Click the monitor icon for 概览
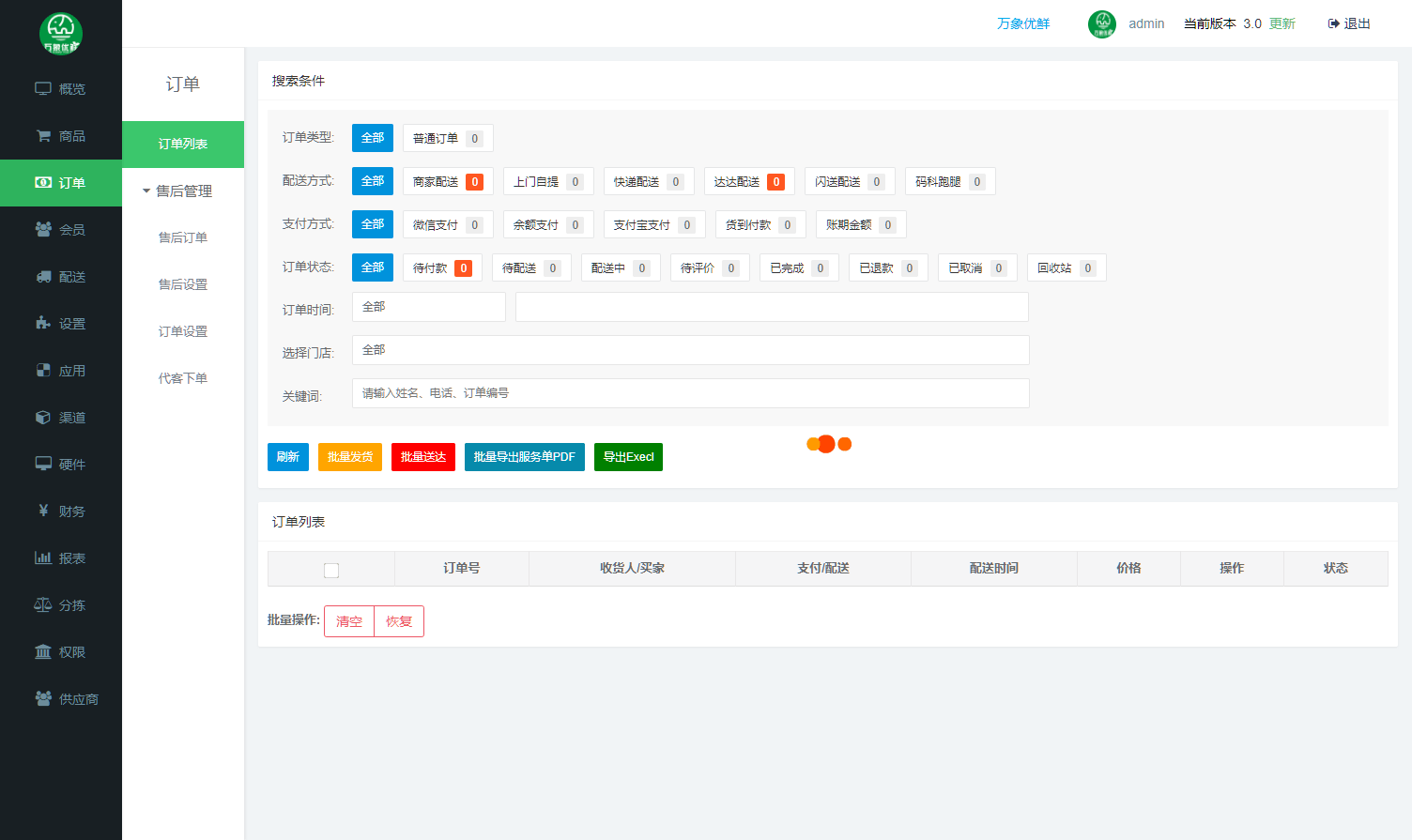Screen dimensions: 1412x840 tap(43, 89)
